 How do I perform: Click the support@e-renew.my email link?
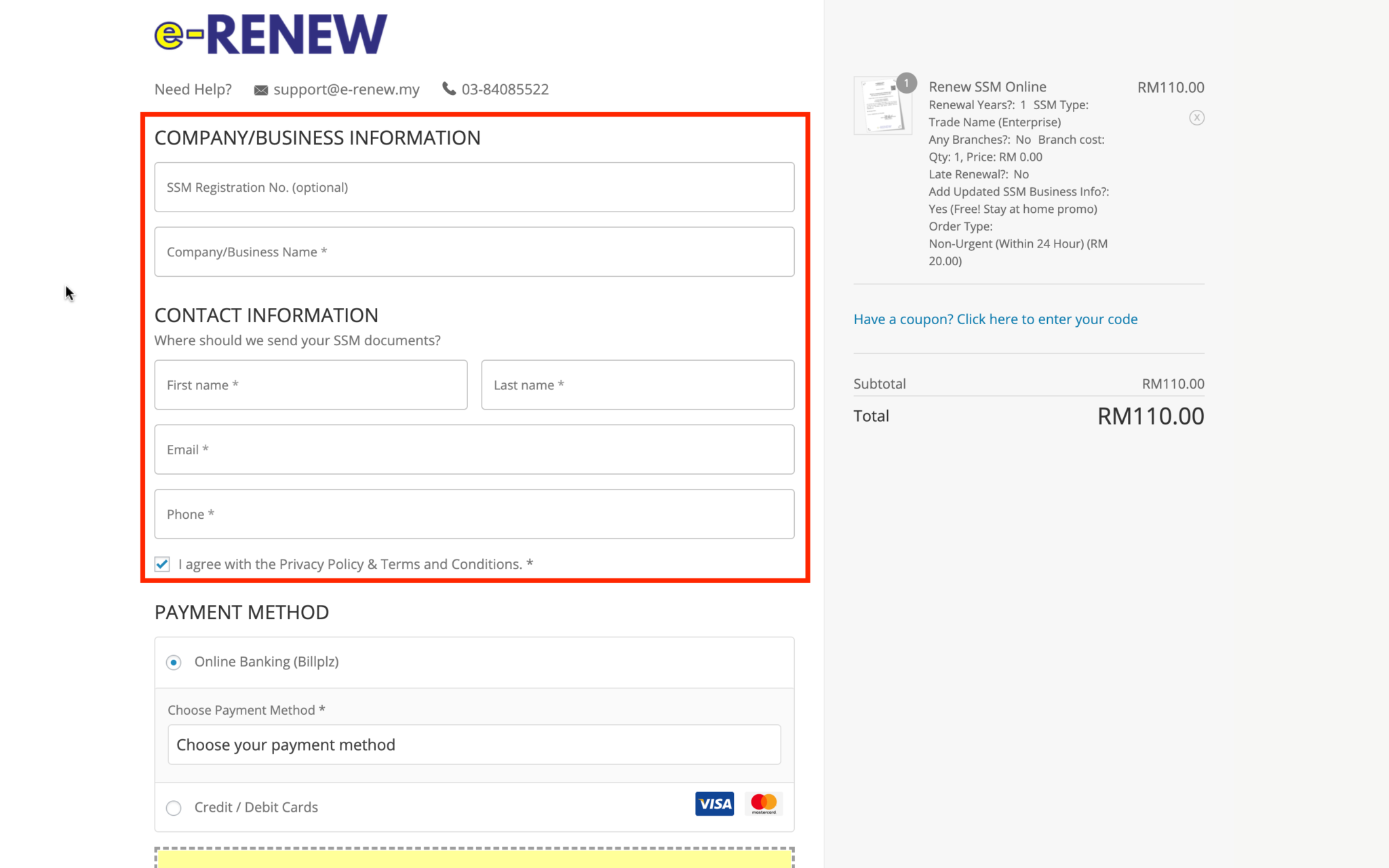point(346,89)
